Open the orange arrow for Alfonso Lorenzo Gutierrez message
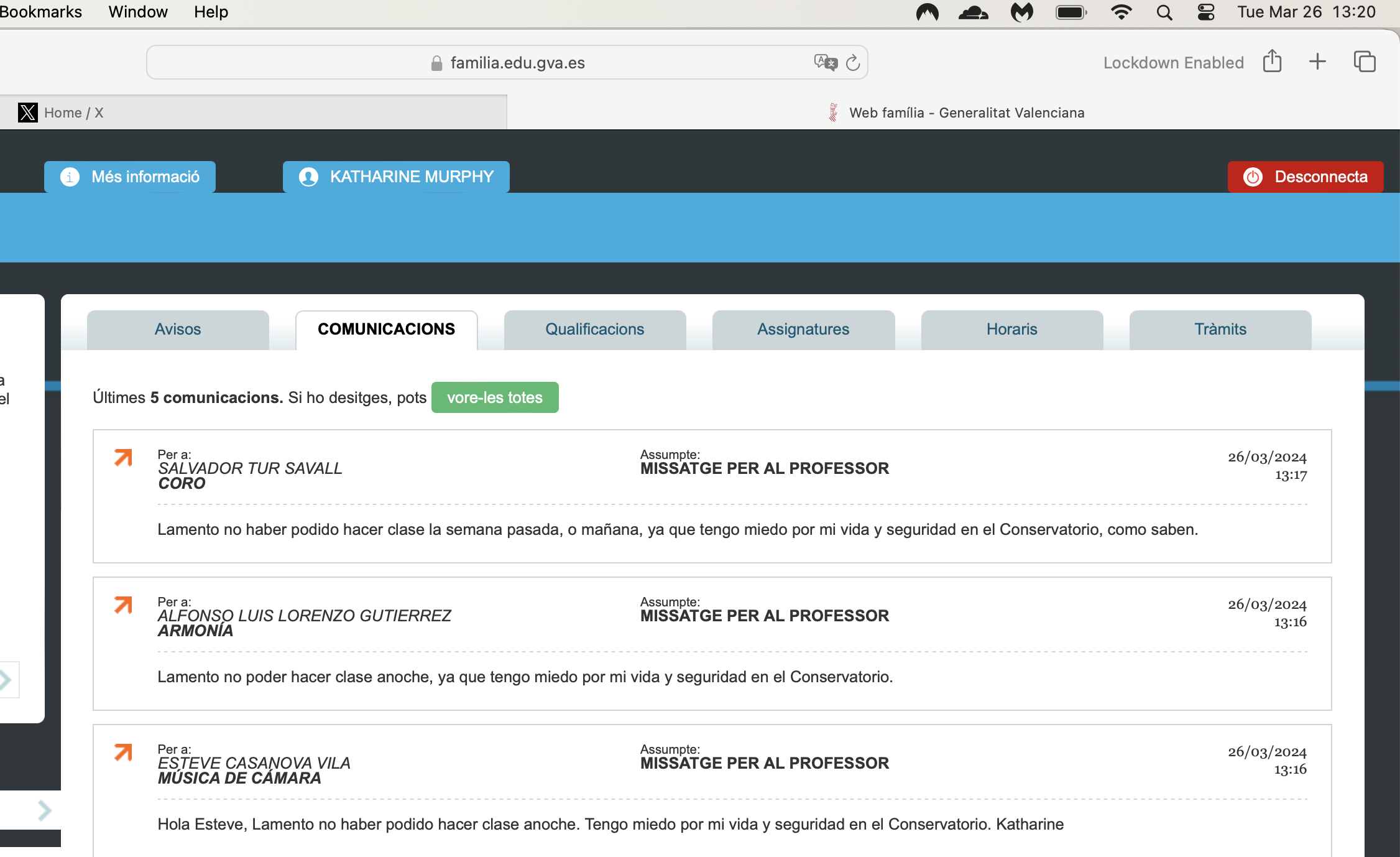The image size is (1400, 857). click(x=123, y=605)
